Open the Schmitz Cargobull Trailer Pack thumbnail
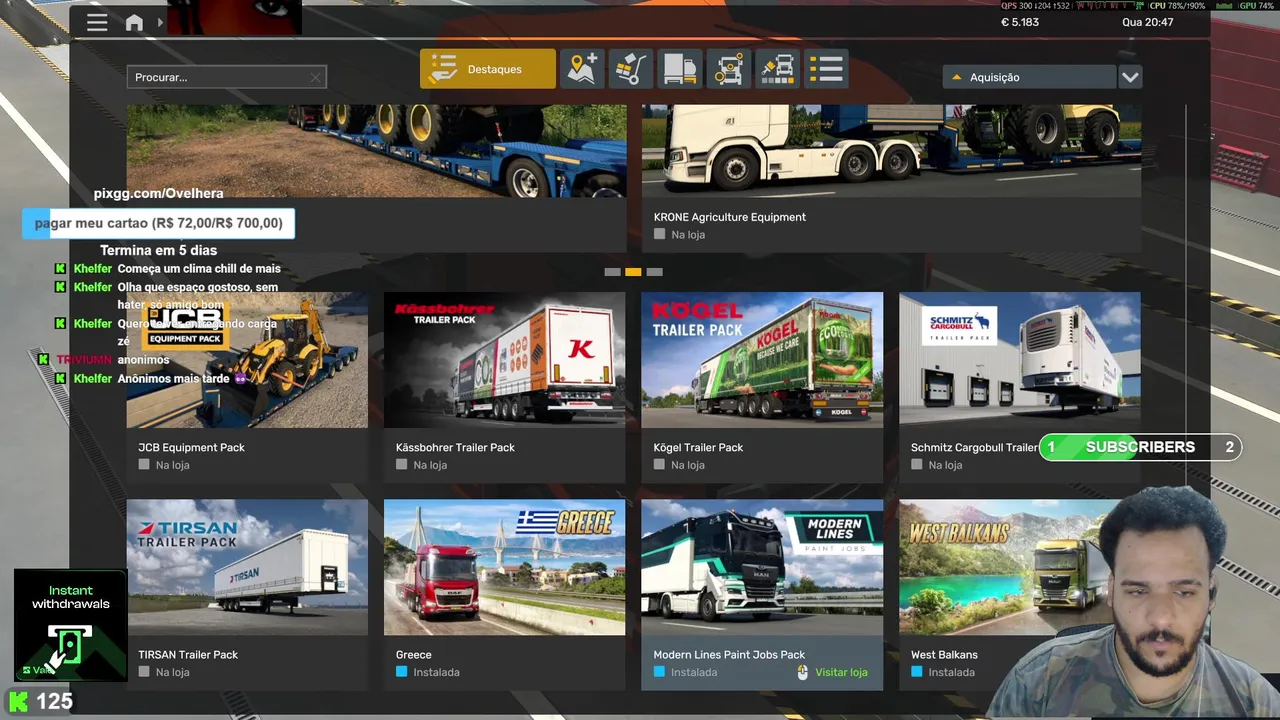 pyautogui.click(x=1020, y=360)
